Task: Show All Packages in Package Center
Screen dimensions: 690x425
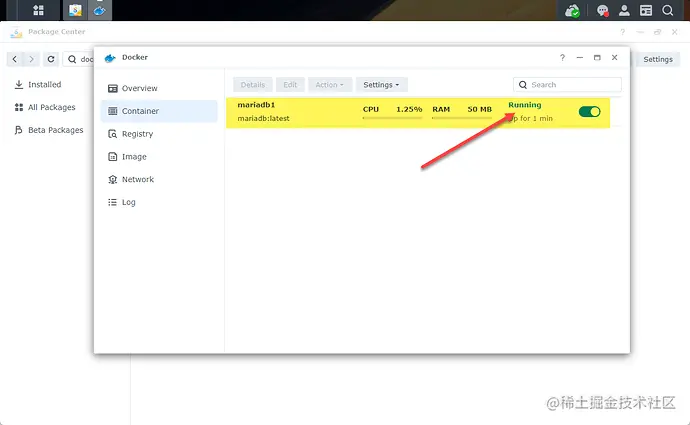Action: [51, 107]
